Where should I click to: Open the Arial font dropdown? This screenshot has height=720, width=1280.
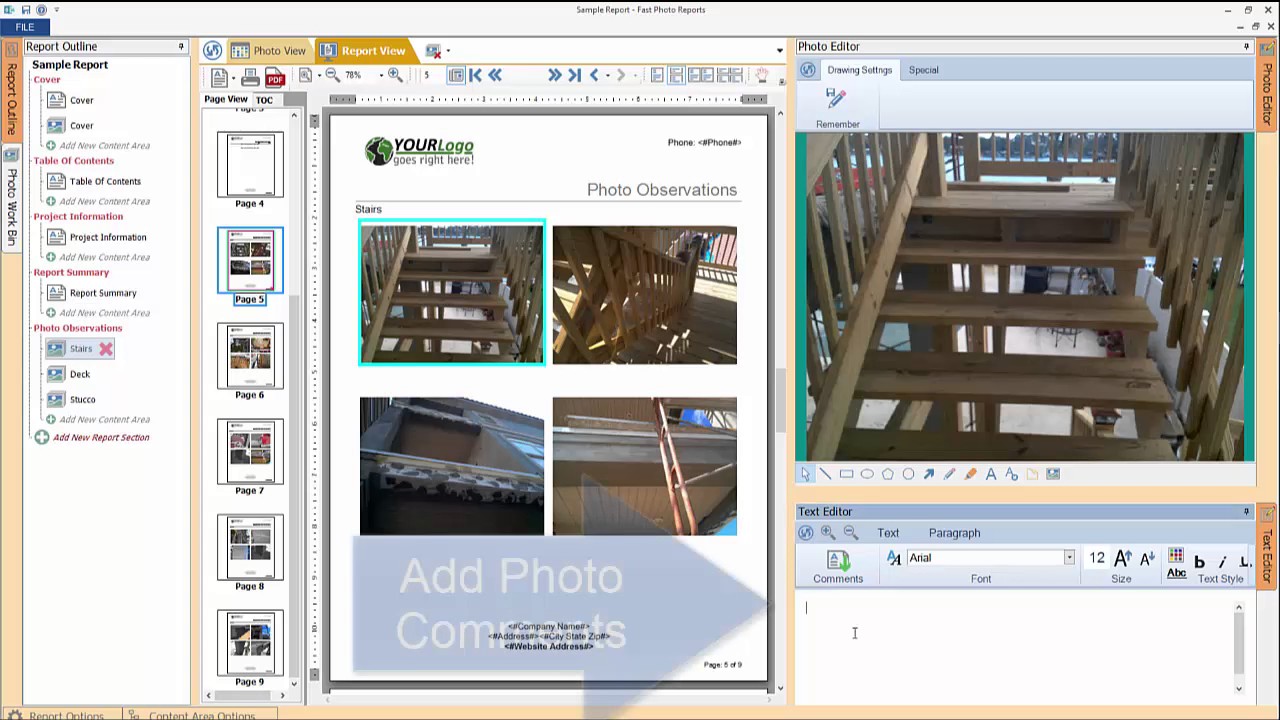point(1068,558)
